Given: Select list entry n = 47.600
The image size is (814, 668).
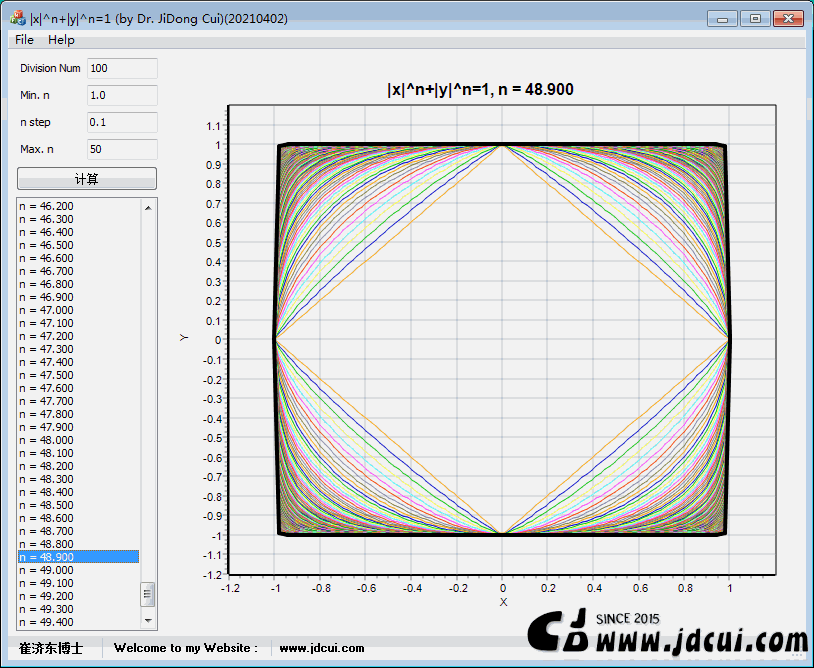Looking at the screenshot, I should (x=78, y=388).
